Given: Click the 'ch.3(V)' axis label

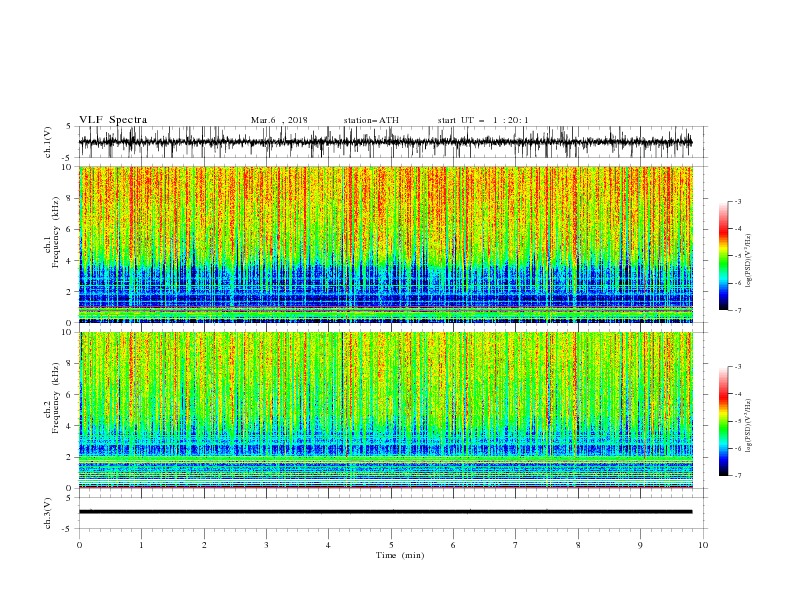Looking at the screenshot, I should [x=48, y=513].
